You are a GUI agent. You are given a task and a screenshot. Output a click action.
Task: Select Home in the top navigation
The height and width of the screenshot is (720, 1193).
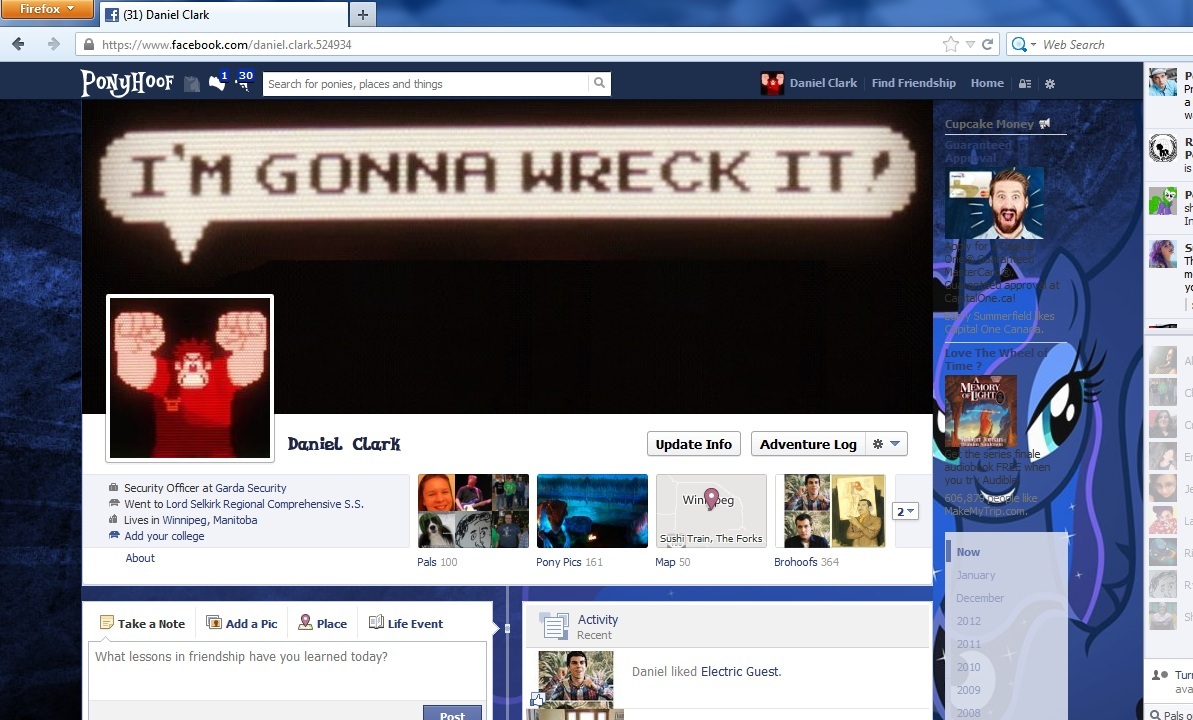click(986, 84)
